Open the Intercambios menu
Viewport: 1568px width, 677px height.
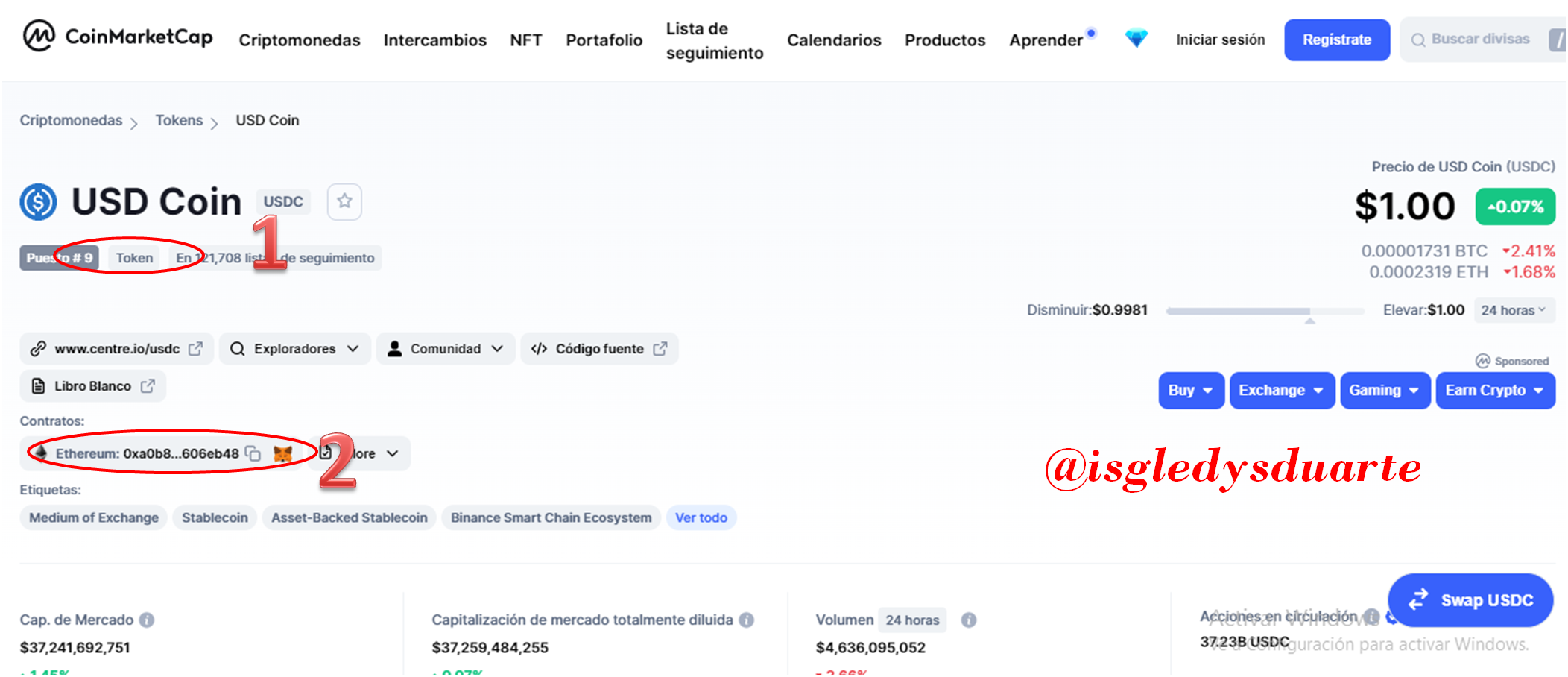point(435,40)
